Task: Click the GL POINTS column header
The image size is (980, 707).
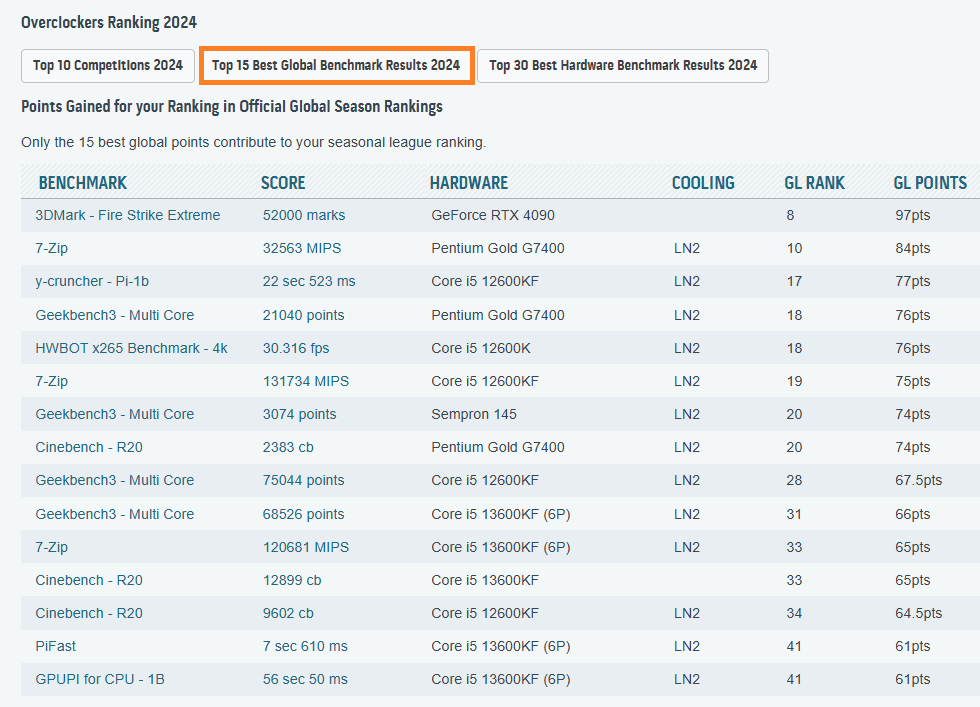Action: [930, 183]
